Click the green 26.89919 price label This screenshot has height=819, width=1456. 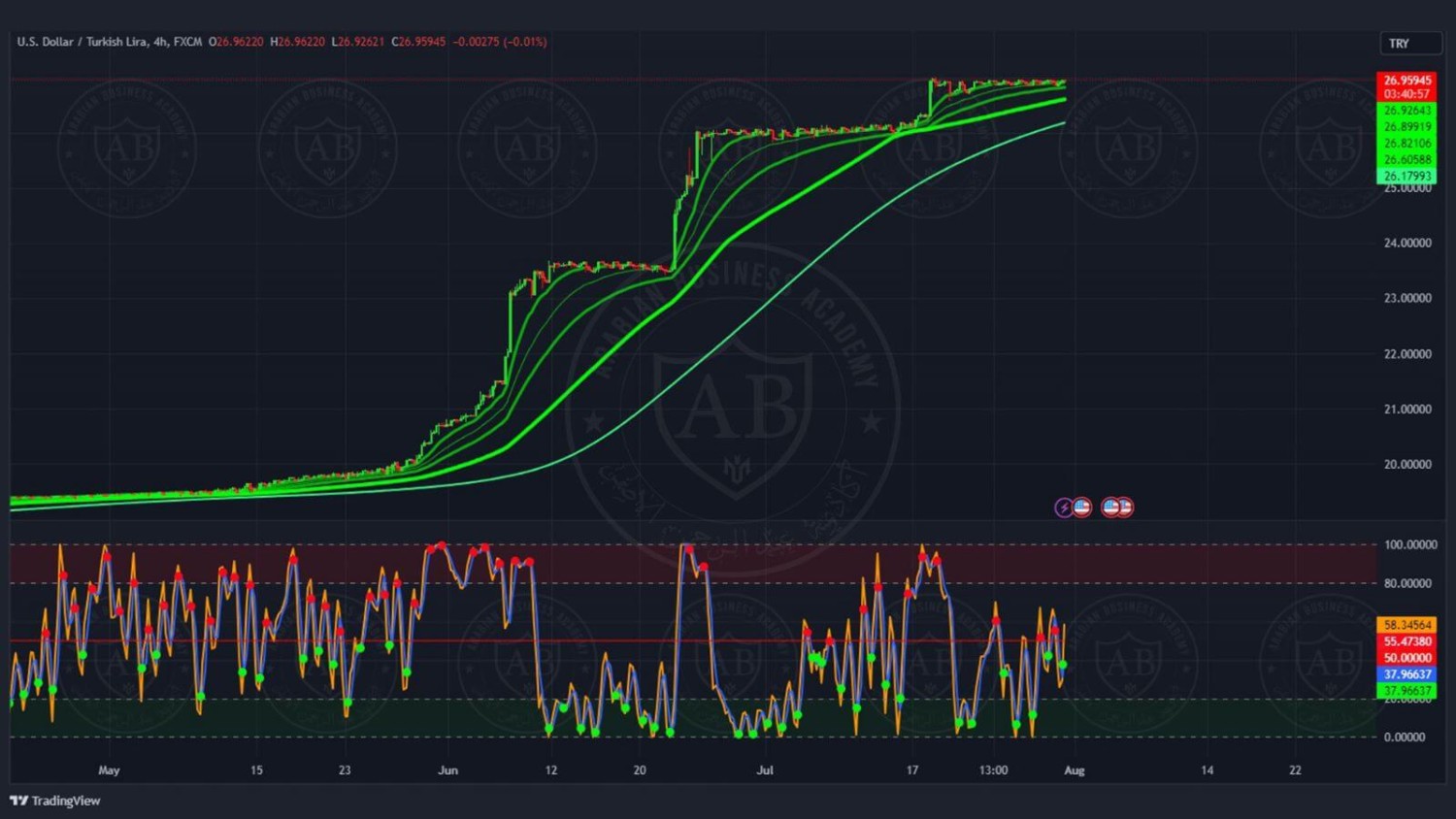click(x=1406, y=127)
